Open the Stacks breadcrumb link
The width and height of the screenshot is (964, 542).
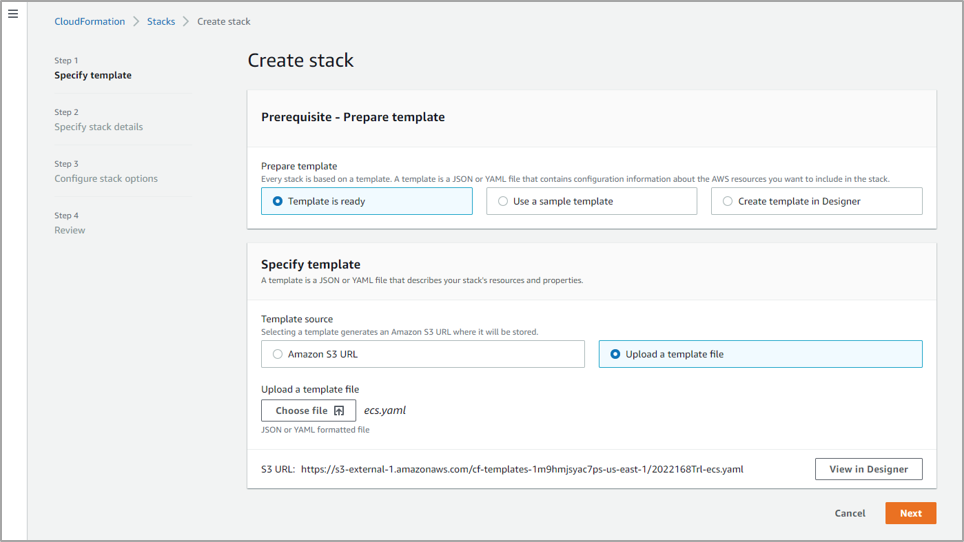point(161,22)
